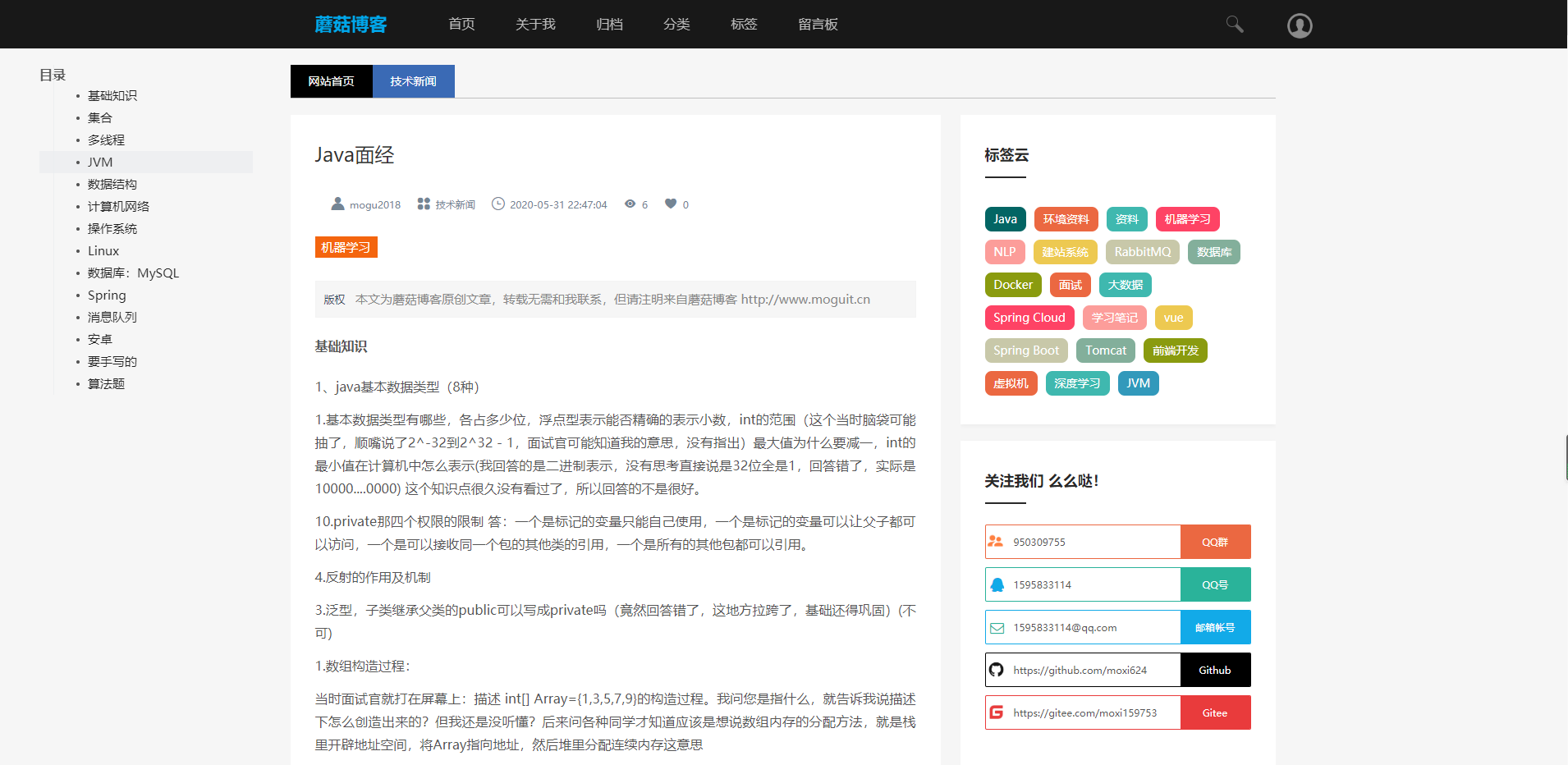Open 关于我 in the top navigation
Screen dimensions: 1568x765
535,25
